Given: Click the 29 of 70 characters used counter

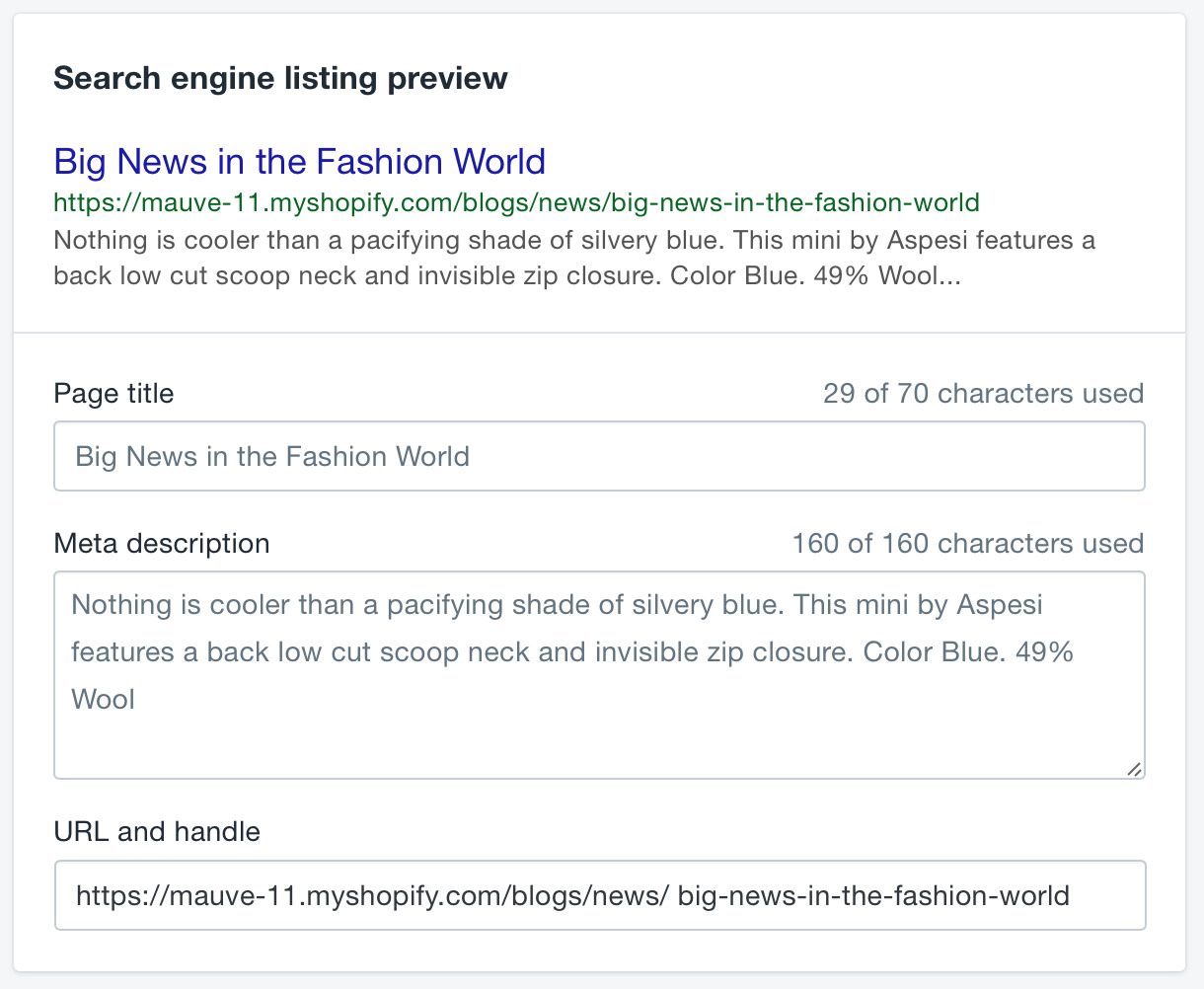Looking at the screenshot, I should pyautogui.click(x=983, y=394).
